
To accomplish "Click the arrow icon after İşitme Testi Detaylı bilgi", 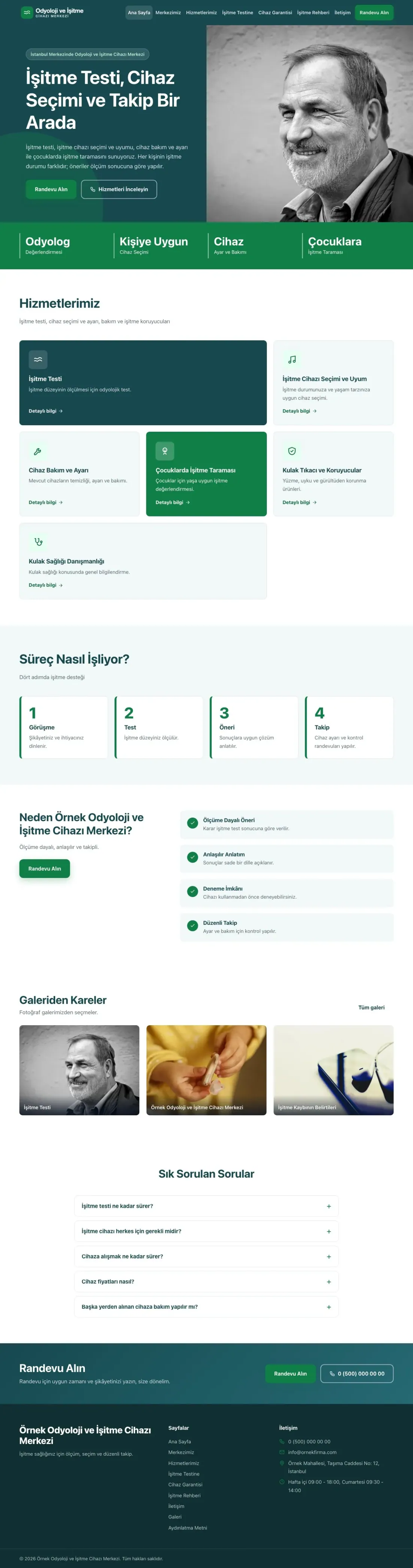I will tap(61, 411).
